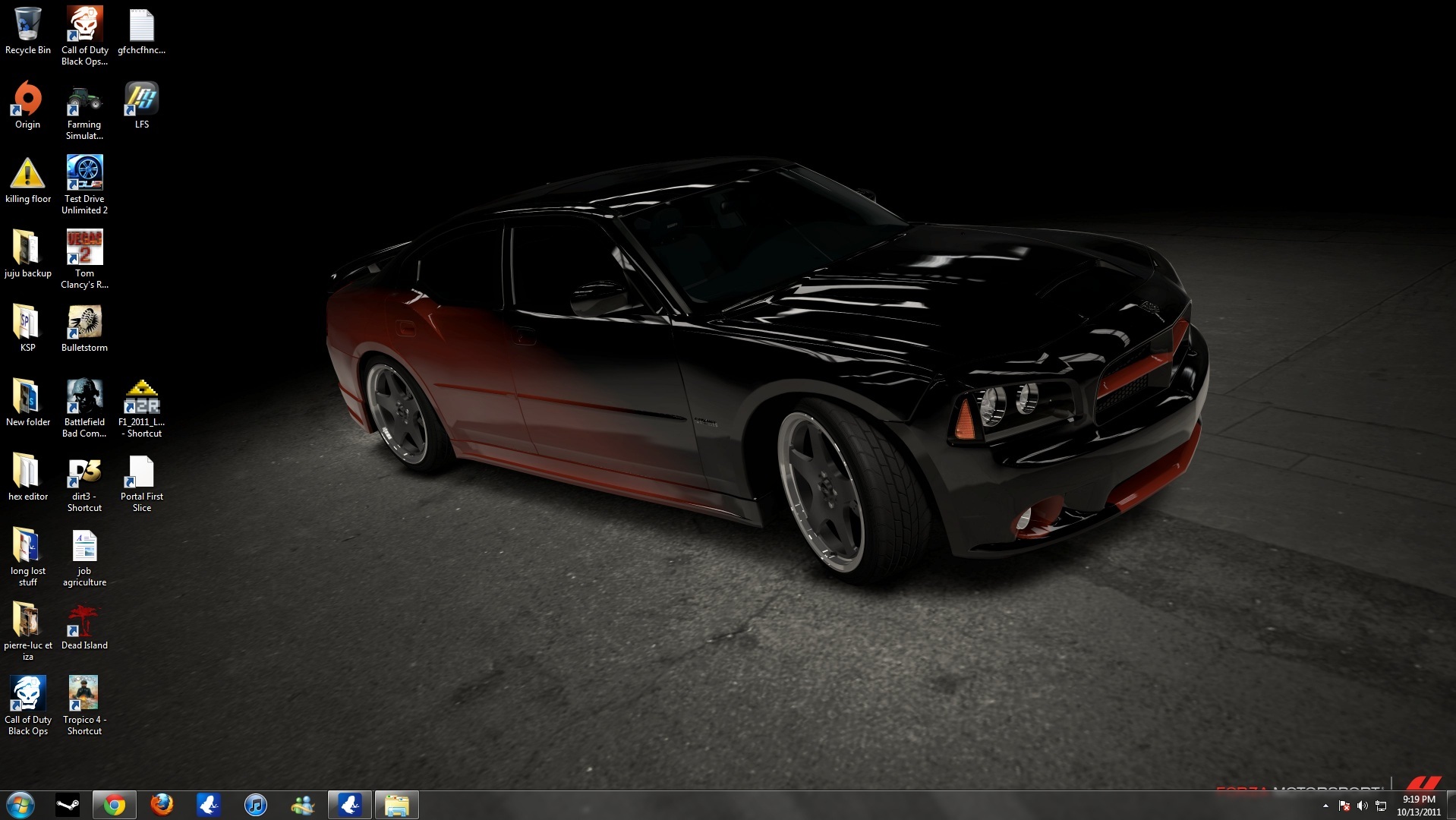
Task: Select the job agriculture document
Action: pos(84,557)
